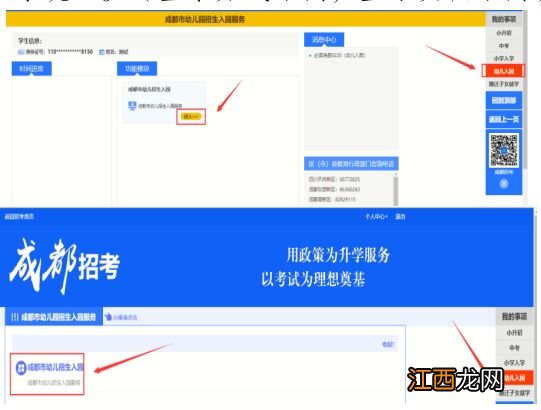
Task: Select 随迁子女就学 in the upper page sidebar
Action: [504, 84]
